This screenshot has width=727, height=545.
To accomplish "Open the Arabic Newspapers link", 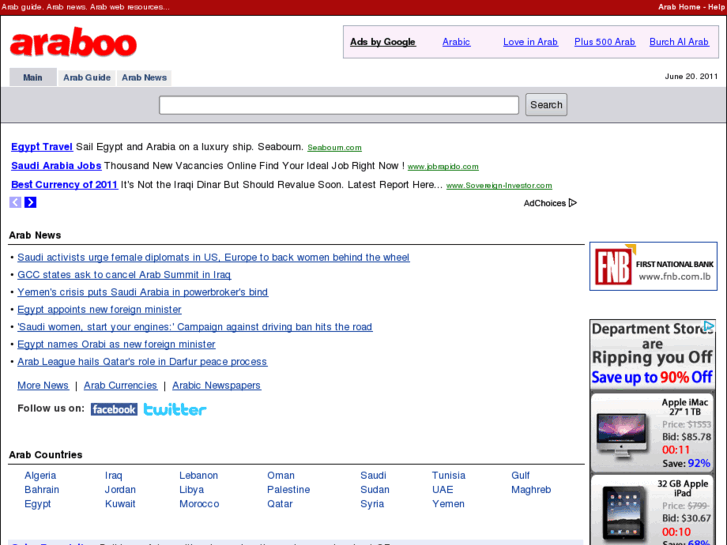I will pos(216,385).
